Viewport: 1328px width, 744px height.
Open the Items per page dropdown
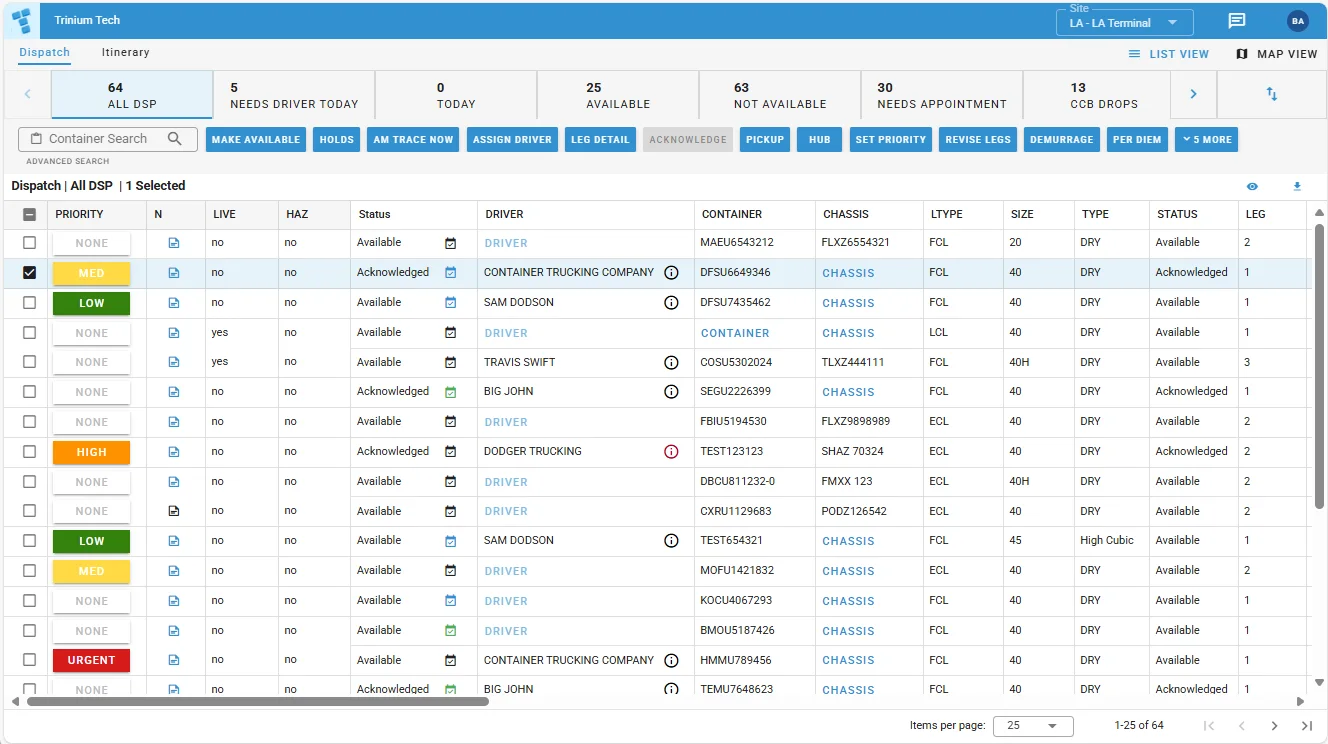coord(1033,726)
